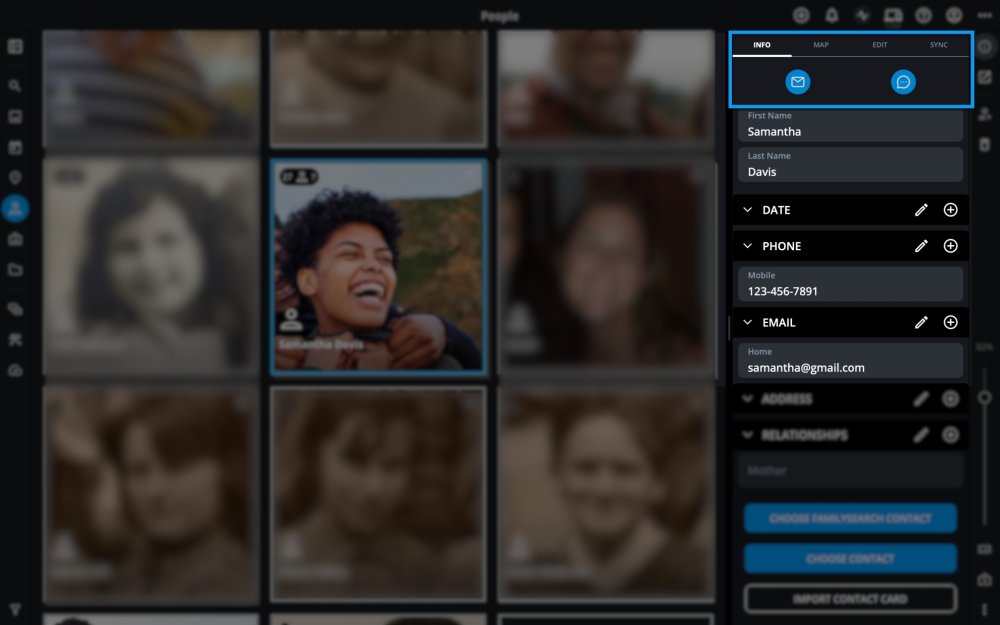Click the add plus icon in top bar
1000x625 pixels.
801,15
